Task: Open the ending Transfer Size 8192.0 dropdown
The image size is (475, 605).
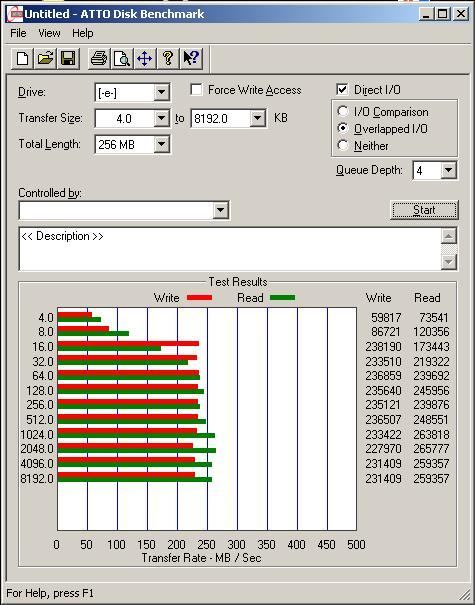Action: click(257, 118)
